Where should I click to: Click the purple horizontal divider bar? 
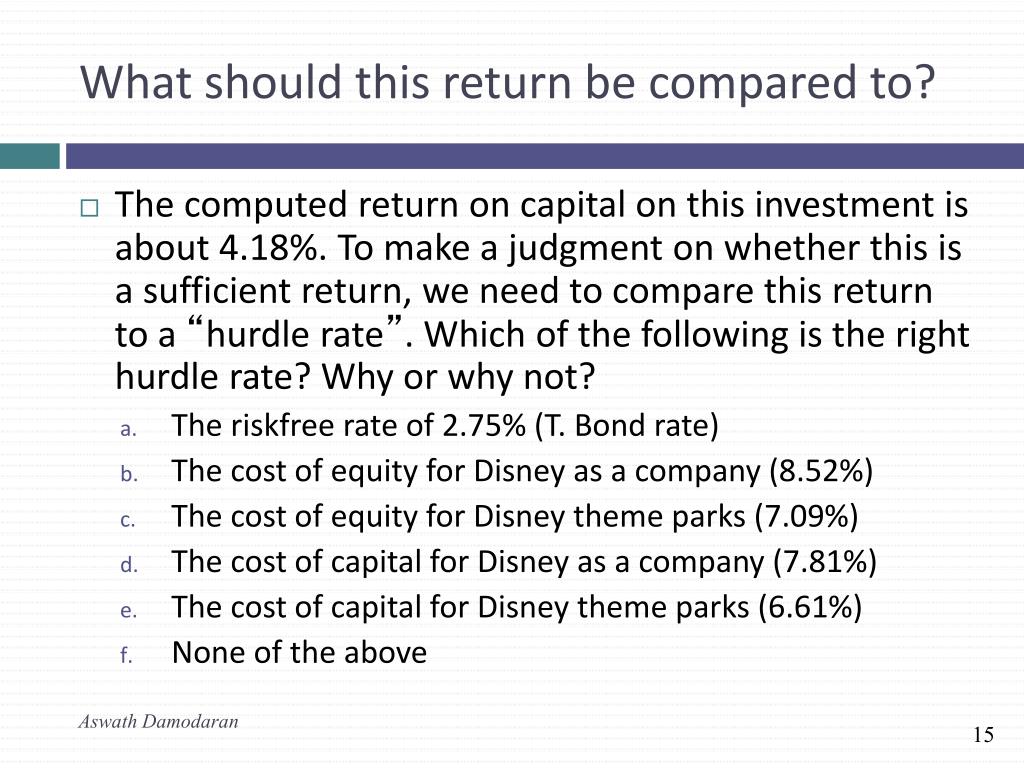click(x=545, y=156)
